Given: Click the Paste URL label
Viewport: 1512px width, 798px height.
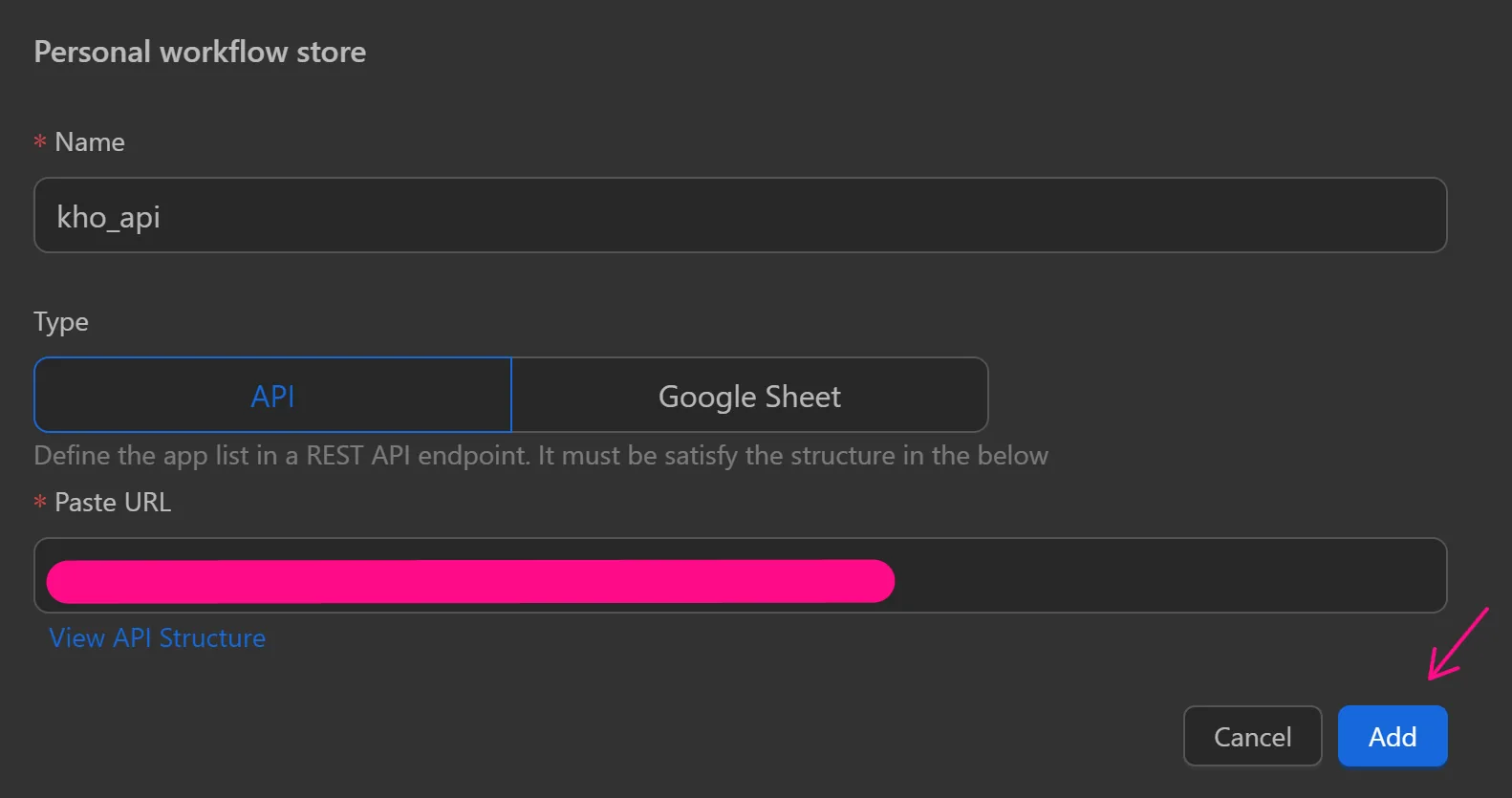Looking at the screenshot, I should pos(113,502).
